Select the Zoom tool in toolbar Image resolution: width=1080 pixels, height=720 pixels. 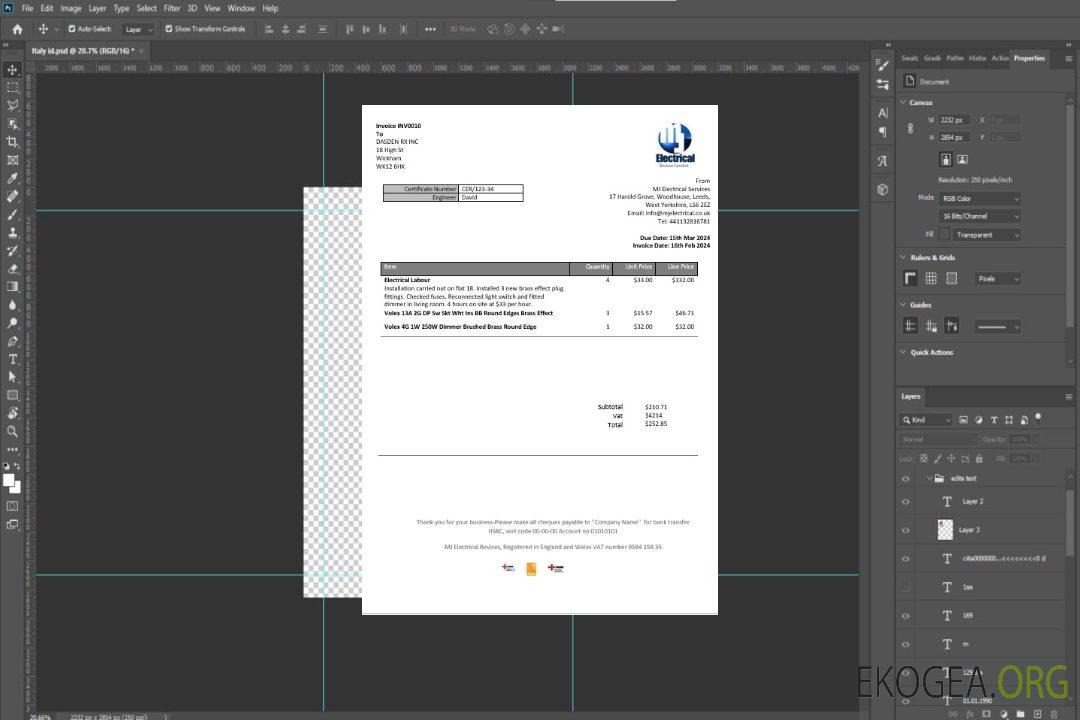pos(13,431)
